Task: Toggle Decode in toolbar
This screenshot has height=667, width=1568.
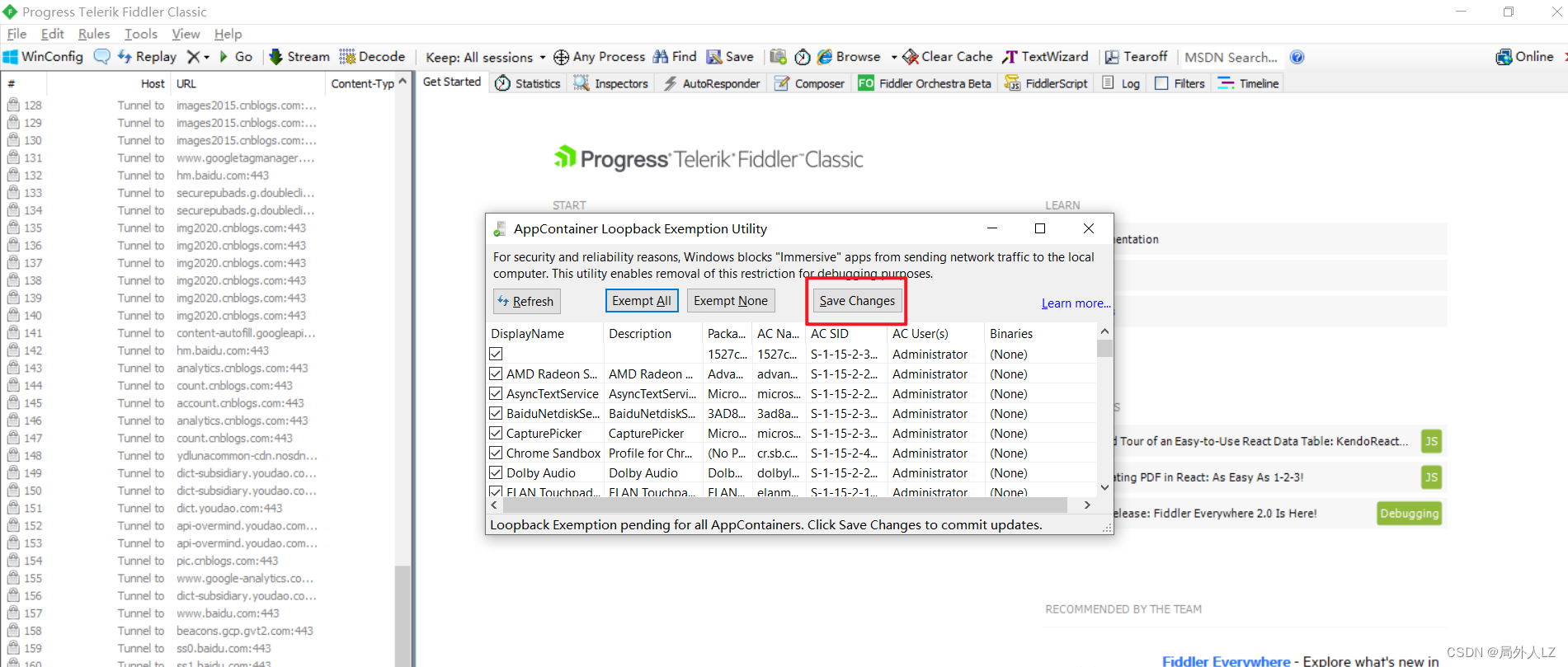Action: (372, 57)
